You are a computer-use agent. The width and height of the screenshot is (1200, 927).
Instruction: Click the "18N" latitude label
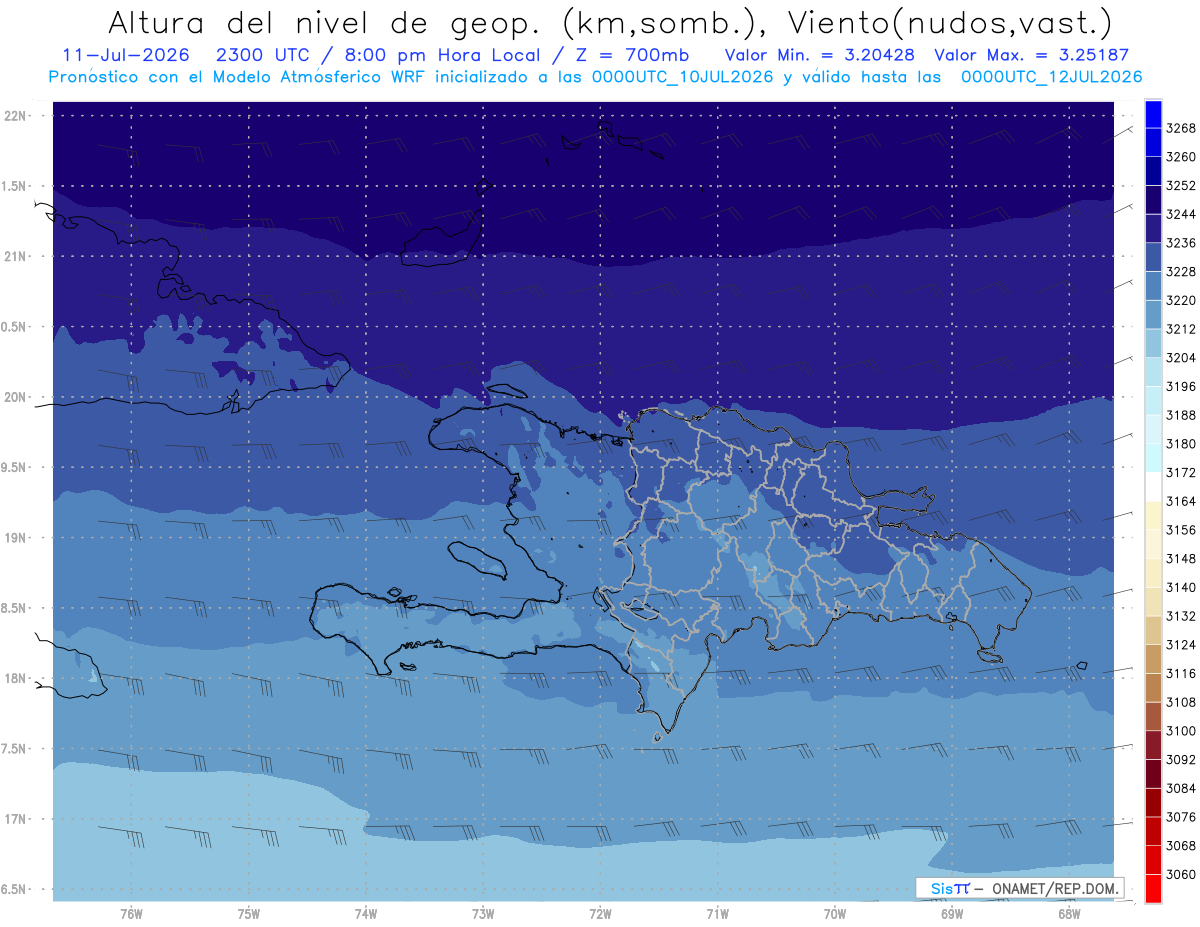tap(17, 678)
